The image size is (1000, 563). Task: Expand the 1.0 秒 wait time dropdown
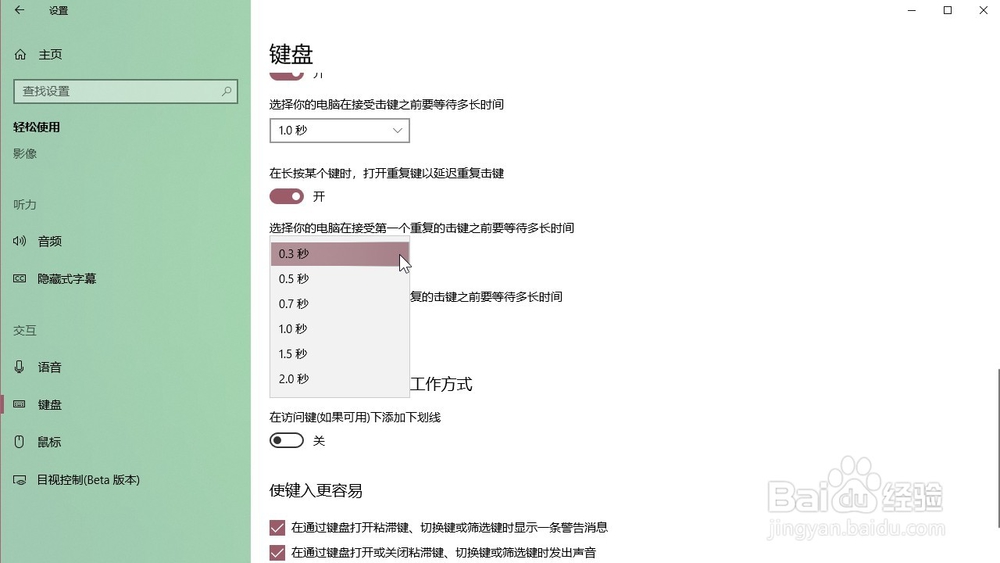coord(340,131)
